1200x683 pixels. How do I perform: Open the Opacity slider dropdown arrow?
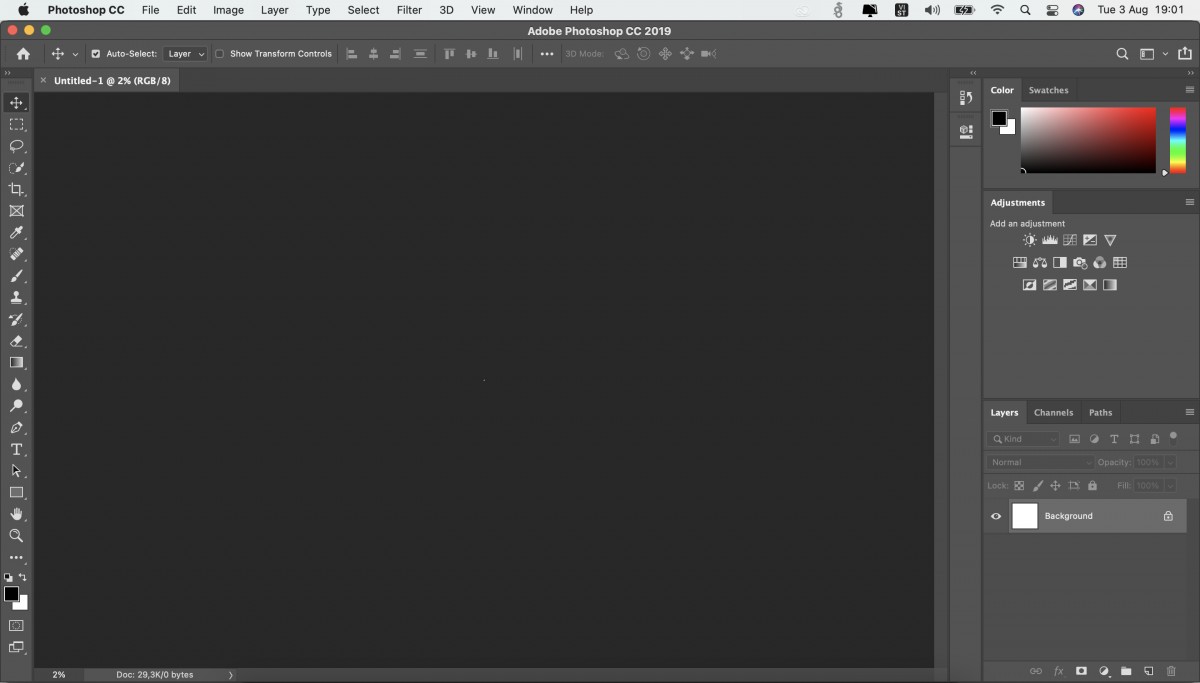tap(1170, 462)
